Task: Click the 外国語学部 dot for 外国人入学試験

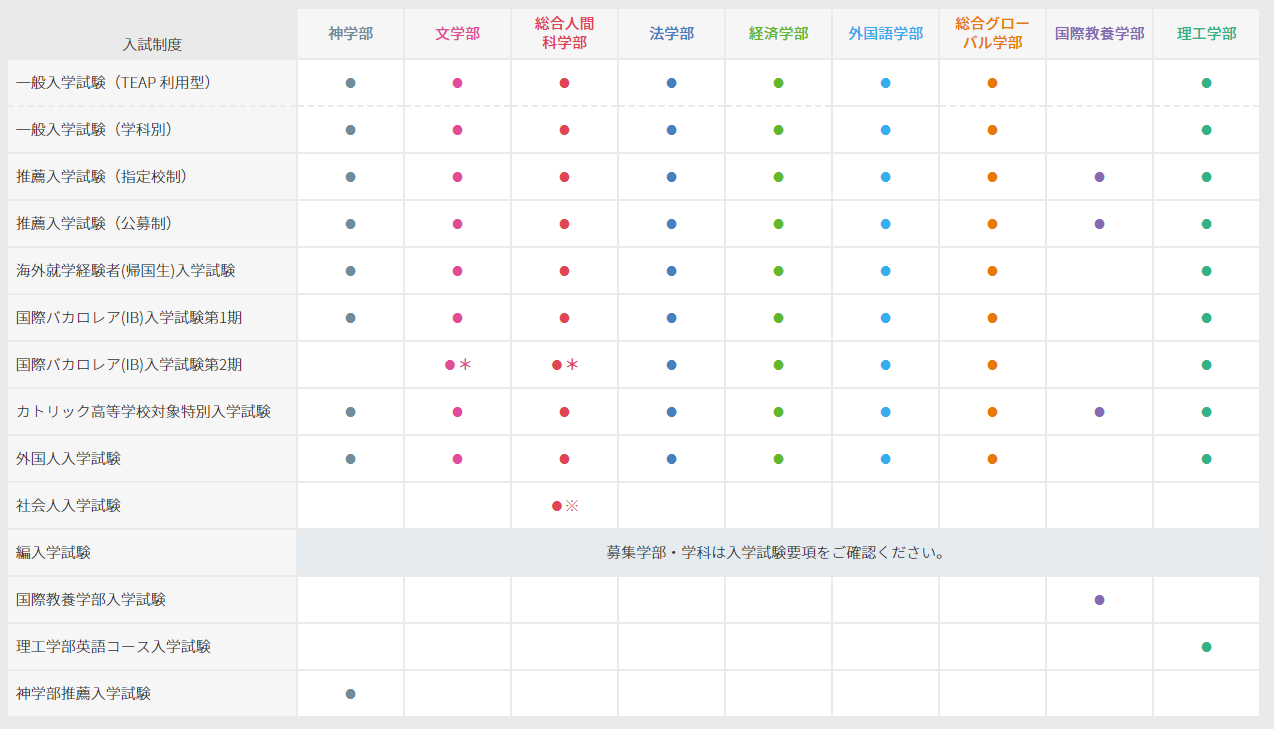Action: point(885,458)
